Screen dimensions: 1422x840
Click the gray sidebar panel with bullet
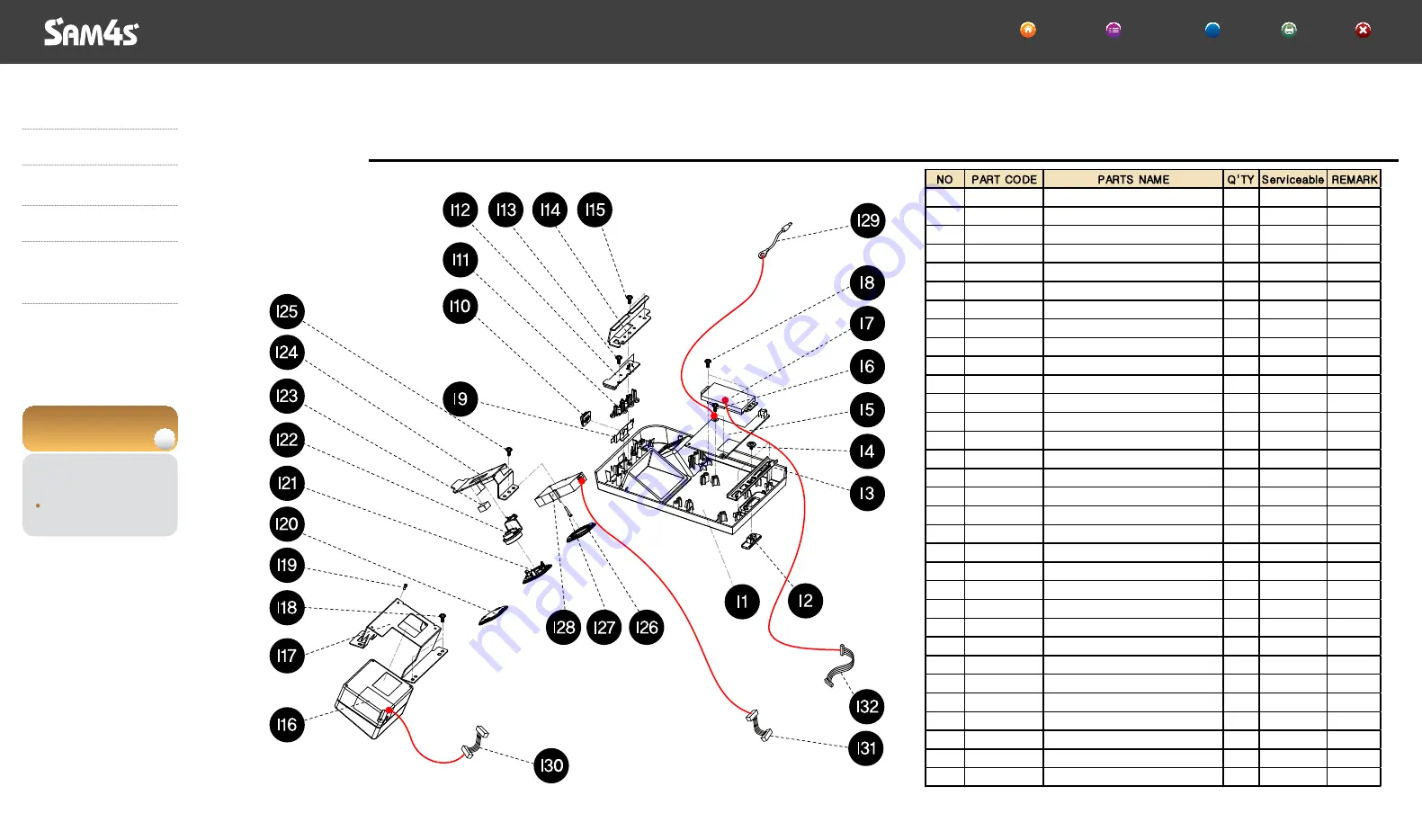point(100,496)
